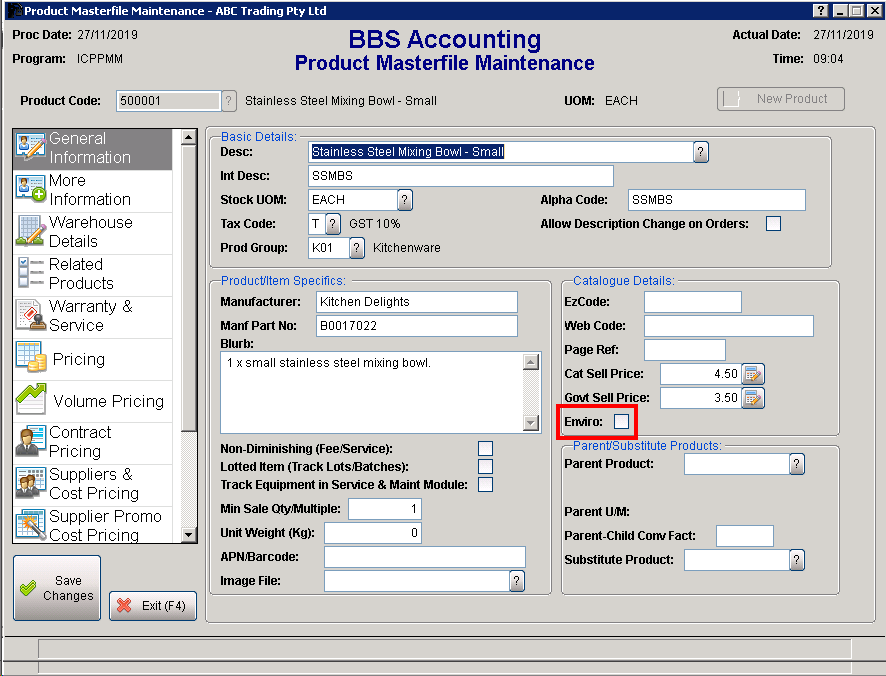886x676 pixels.
Task: Open the Pricing section icon
Action: coord(31,359)
